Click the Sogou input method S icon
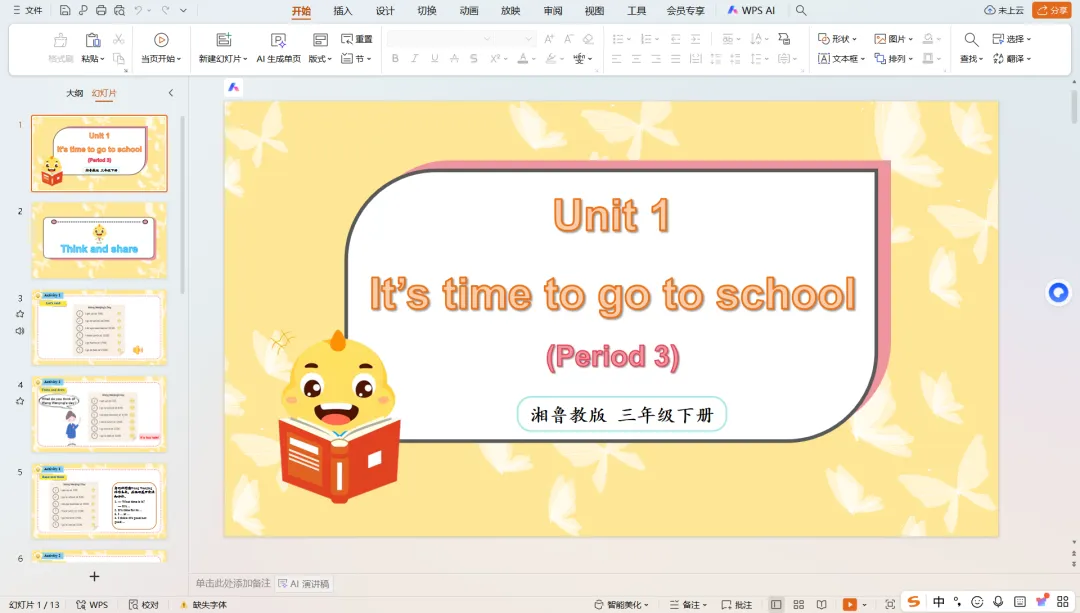This screenshot has height=613, width=1080. tap(913, 601)
